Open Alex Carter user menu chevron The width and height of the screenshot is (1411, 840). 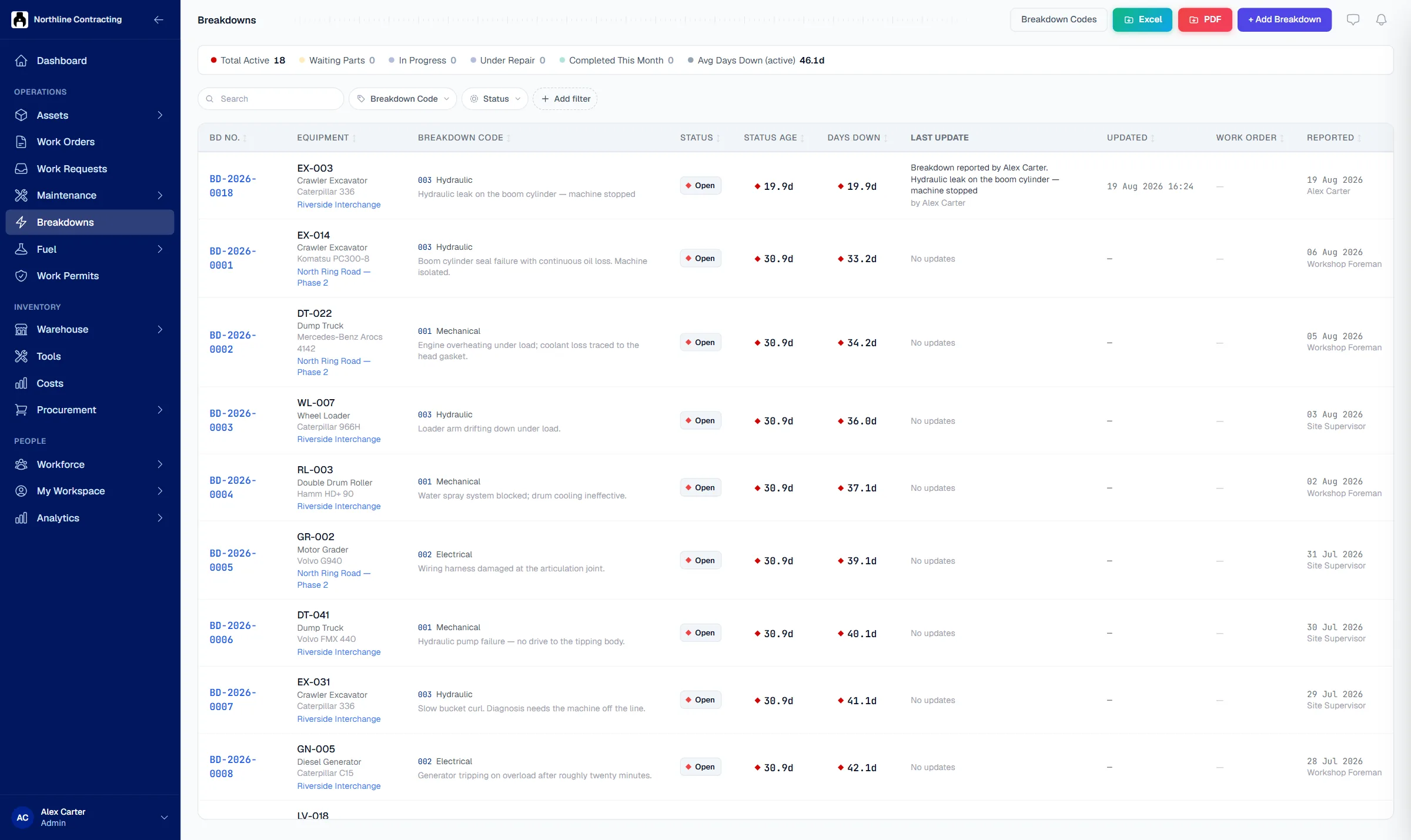[x=164, y=817]
